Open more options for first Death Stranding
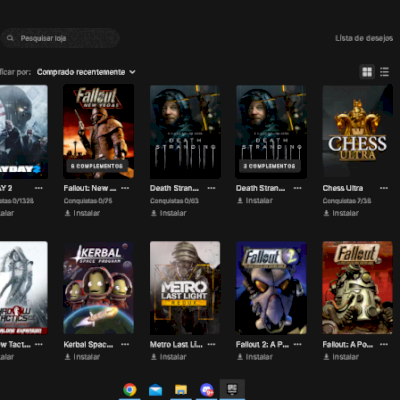The height and width of the screenshot is (400, 400). [x=211, y=188]
